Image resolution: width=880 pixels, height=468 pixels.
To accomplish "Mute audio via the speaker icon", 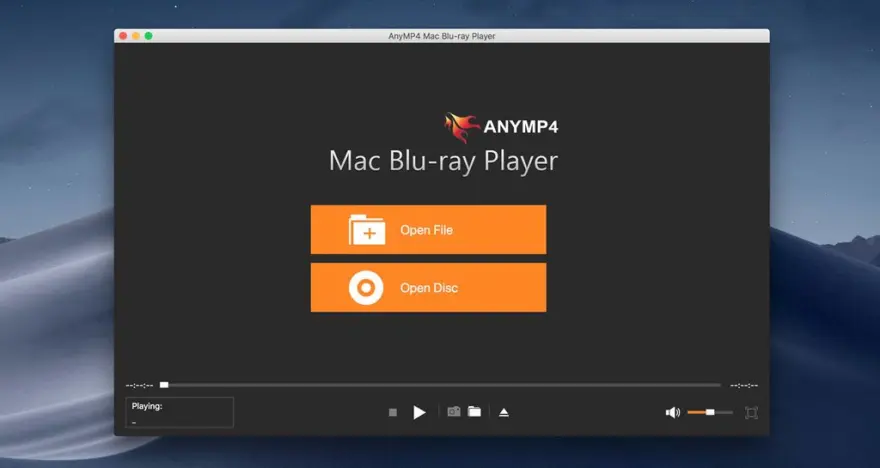I will coord(673,412).
